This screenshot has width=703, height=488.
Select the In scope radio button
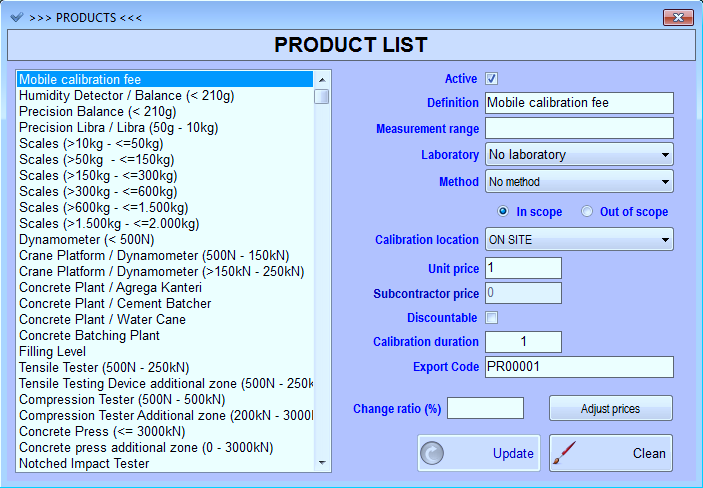click(x=503, y=211)
